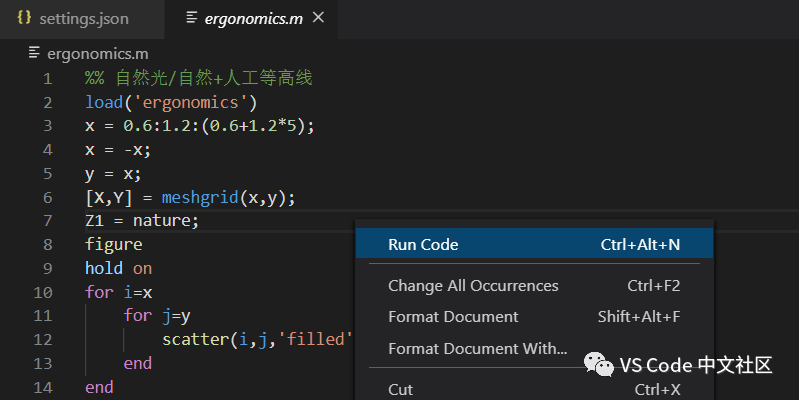This screenshot has height=400, width=799.
Task: Place cursor on load('ergonomics') line
Action: (x=171, y=102)
